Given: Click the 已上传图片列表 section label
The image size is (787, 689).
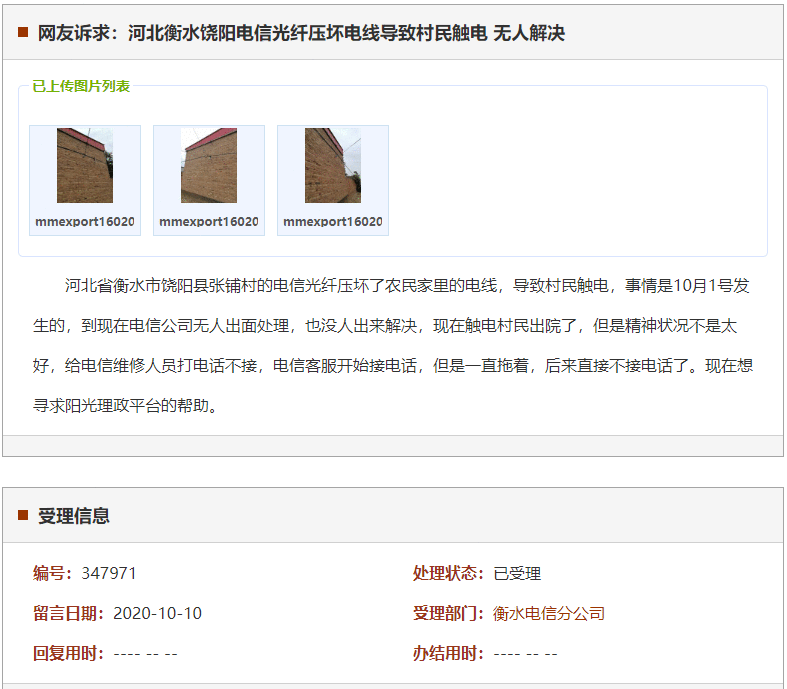Looking at the screenshot, I should (x=81, y=86).
